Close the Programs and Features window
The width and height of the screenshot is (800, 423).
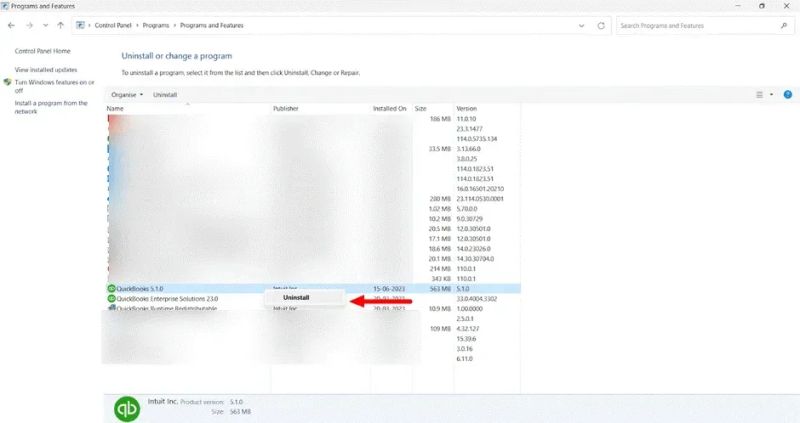pyautogui.click(x=786, y=6)
